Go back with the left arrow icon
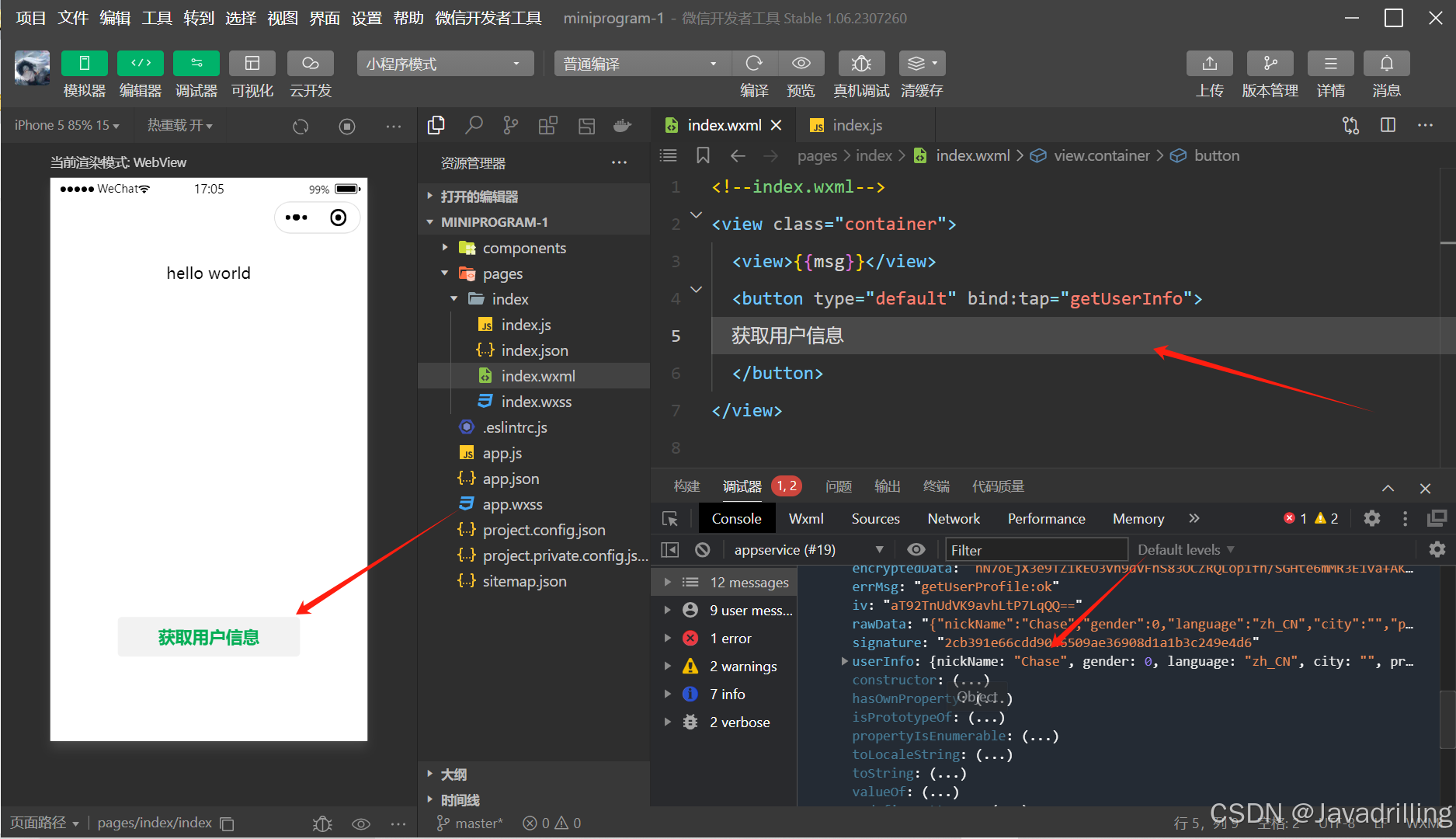The image size is (1456, 839). [x=738, y=155]
